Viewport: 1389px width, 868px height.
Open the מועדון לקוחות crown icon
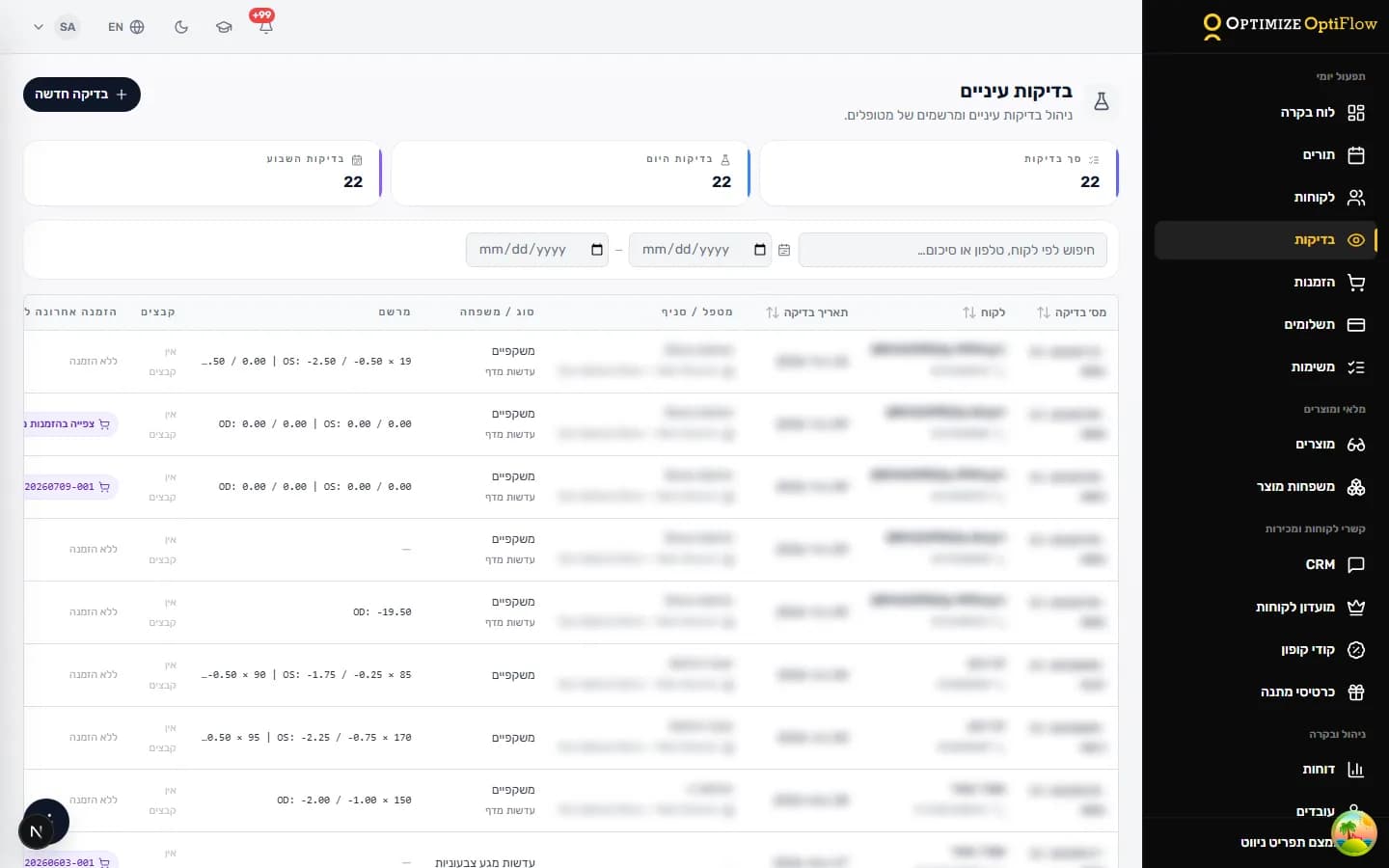[1355, 608]
